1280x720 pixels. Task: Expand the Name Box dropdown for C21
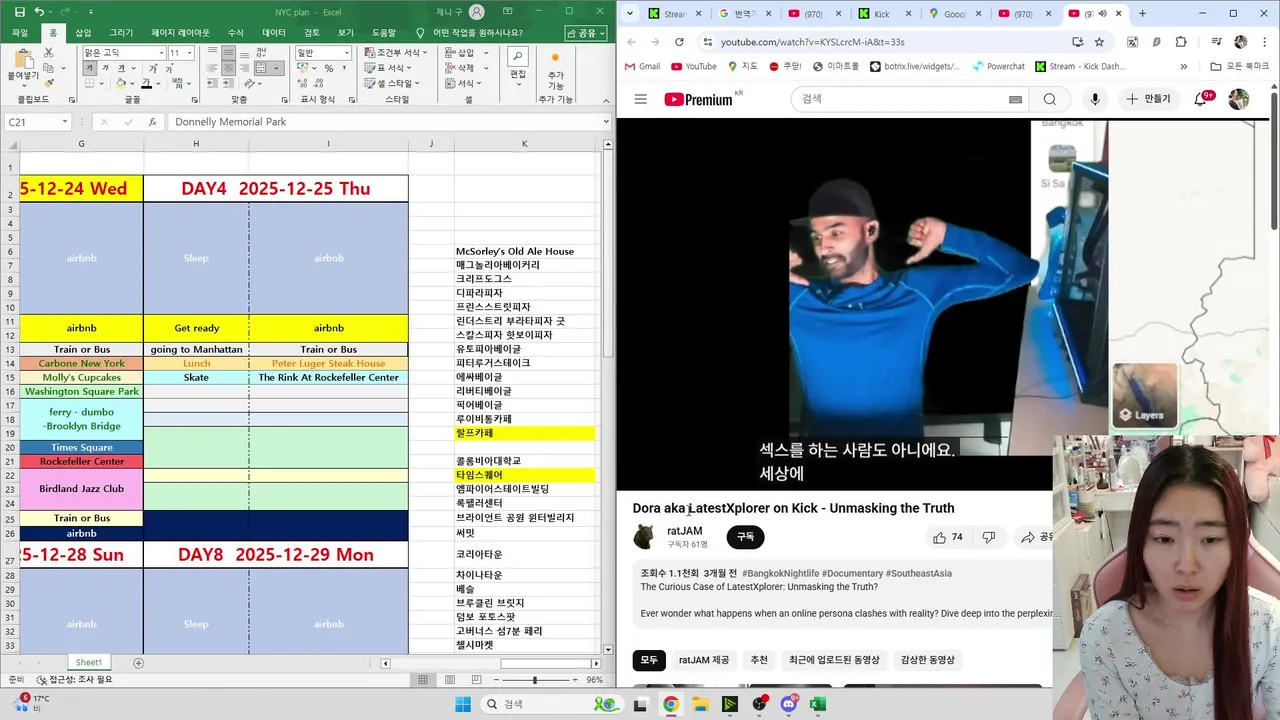click(64, 122)
